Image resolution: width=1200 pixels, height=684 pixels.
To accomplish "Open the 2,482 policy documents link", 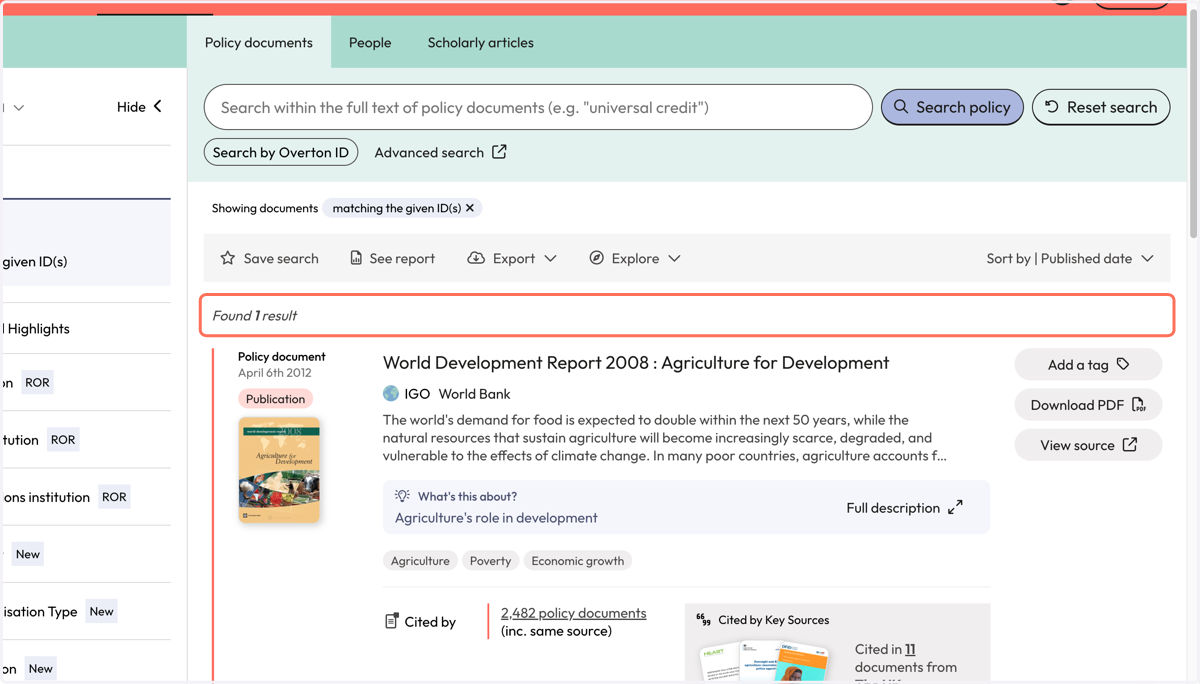I will click(x=573, y=613).
